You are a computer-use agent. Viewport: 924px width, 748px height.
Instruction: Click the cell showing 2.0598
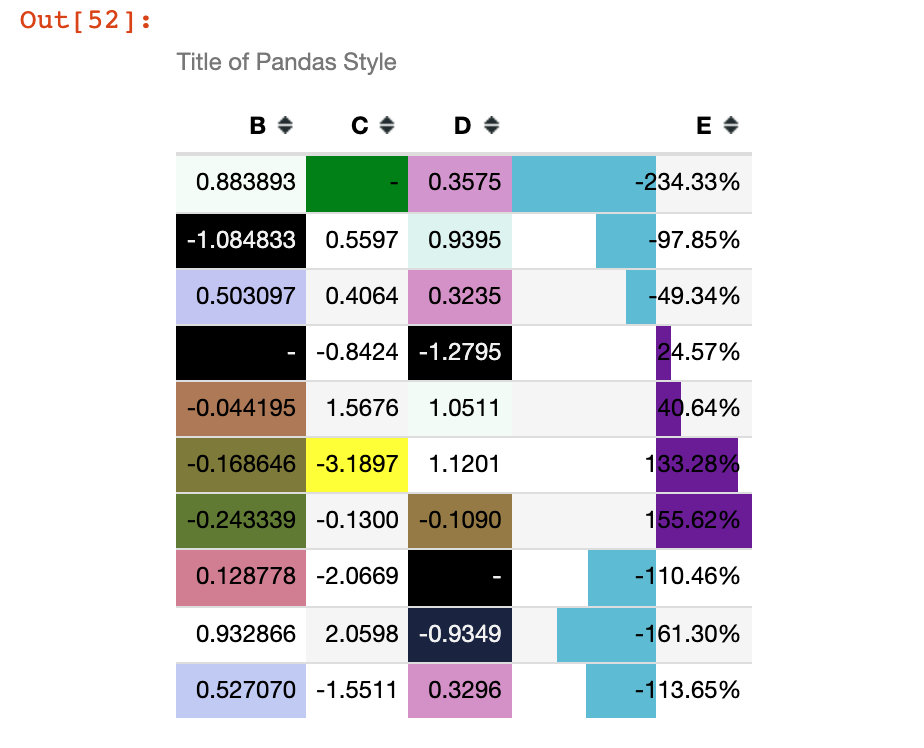pos(357,634)
